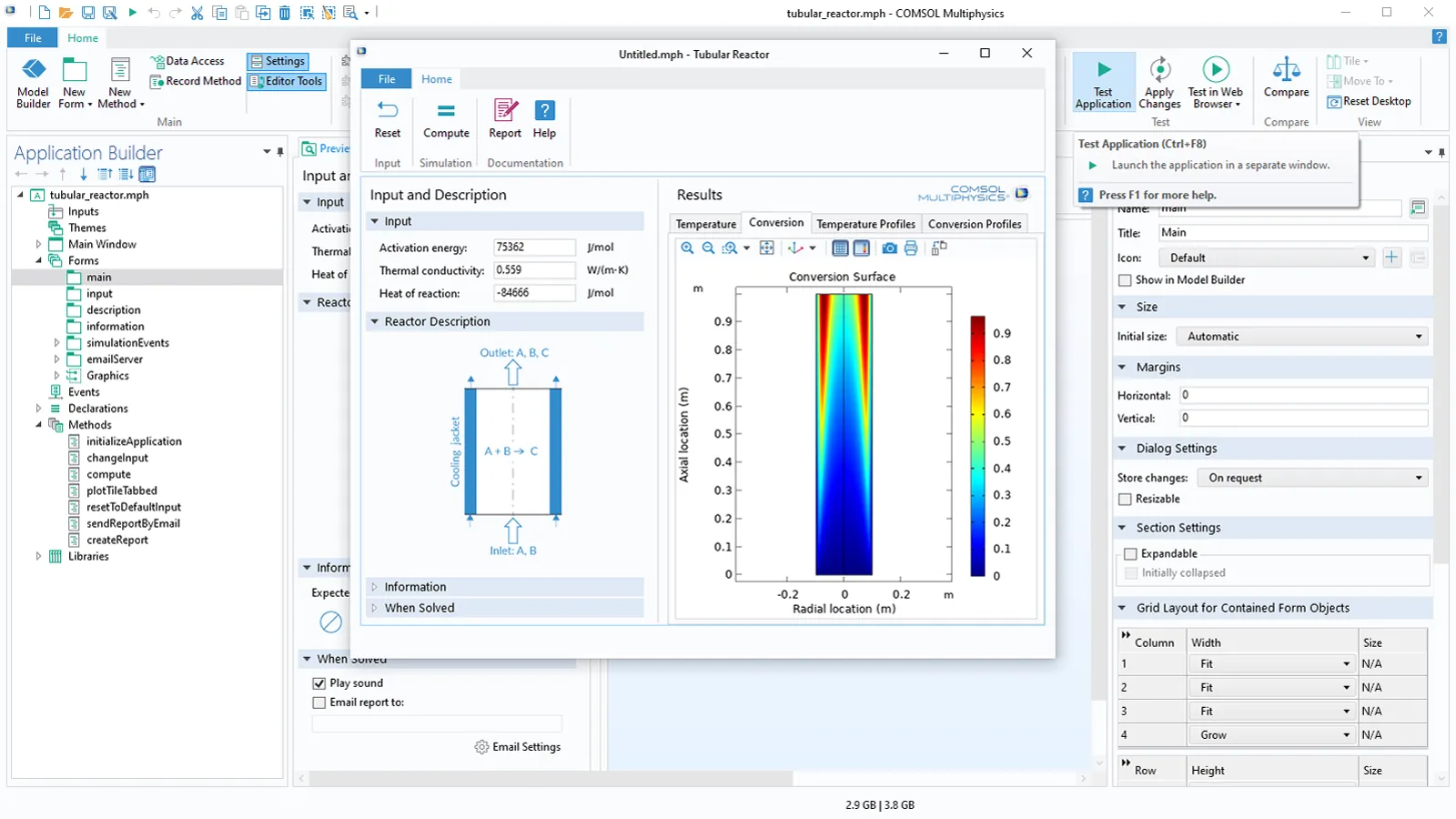Click the zoom in icon above plot

pyautogui.click(x=687, y=248)
